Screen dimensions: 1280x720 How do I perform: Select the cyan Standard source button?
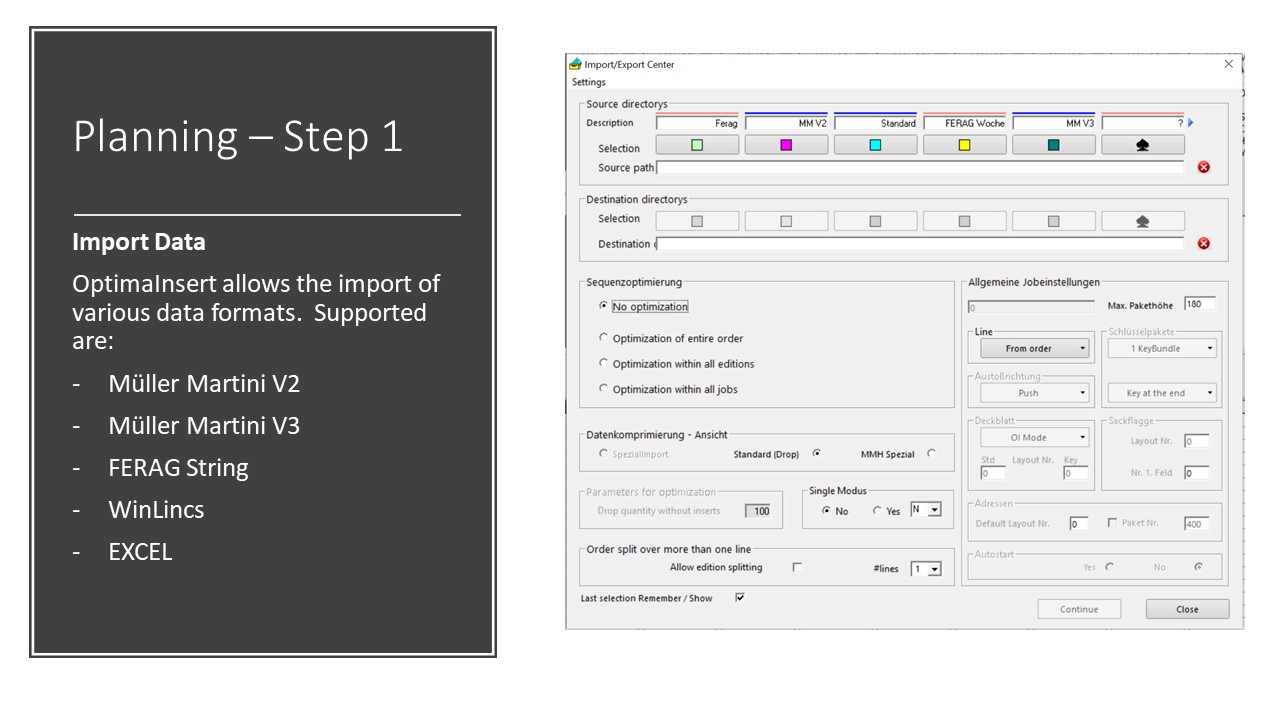coord(875,145)
